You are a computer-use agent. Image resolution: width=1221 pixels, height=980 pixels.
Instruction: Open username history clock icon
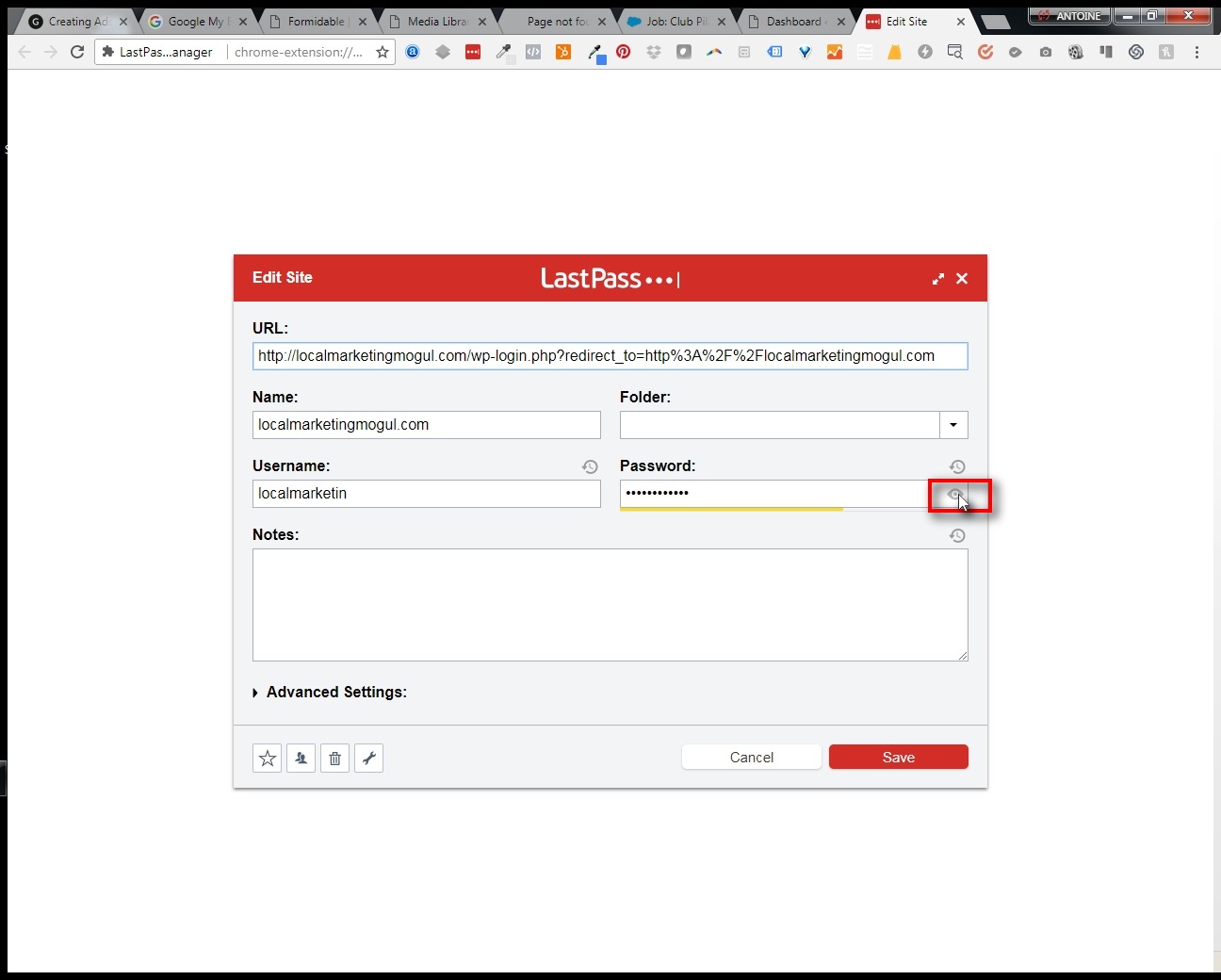pyautogui.click(x=590, y=466)
